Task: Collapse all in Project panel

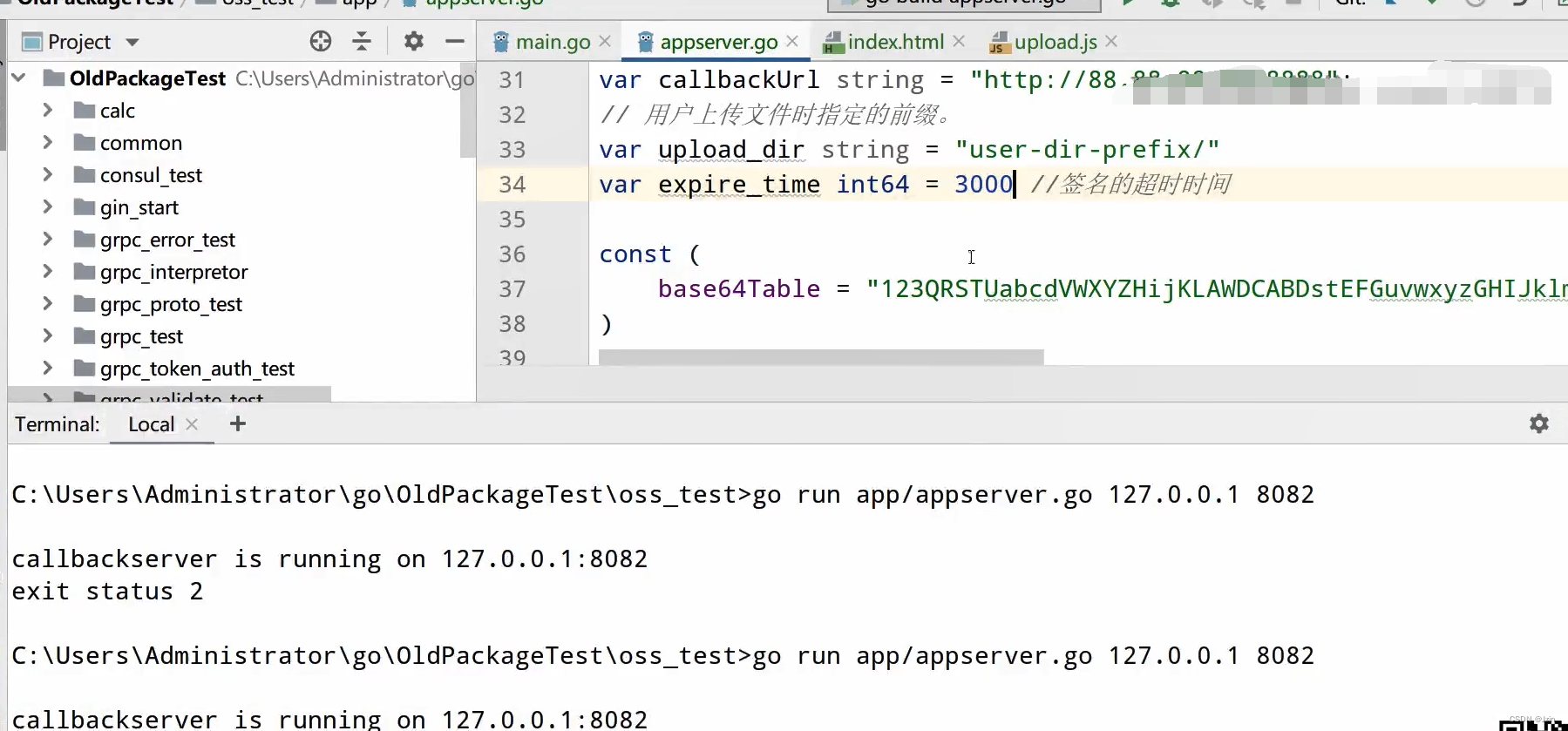Action: [362, 41]
